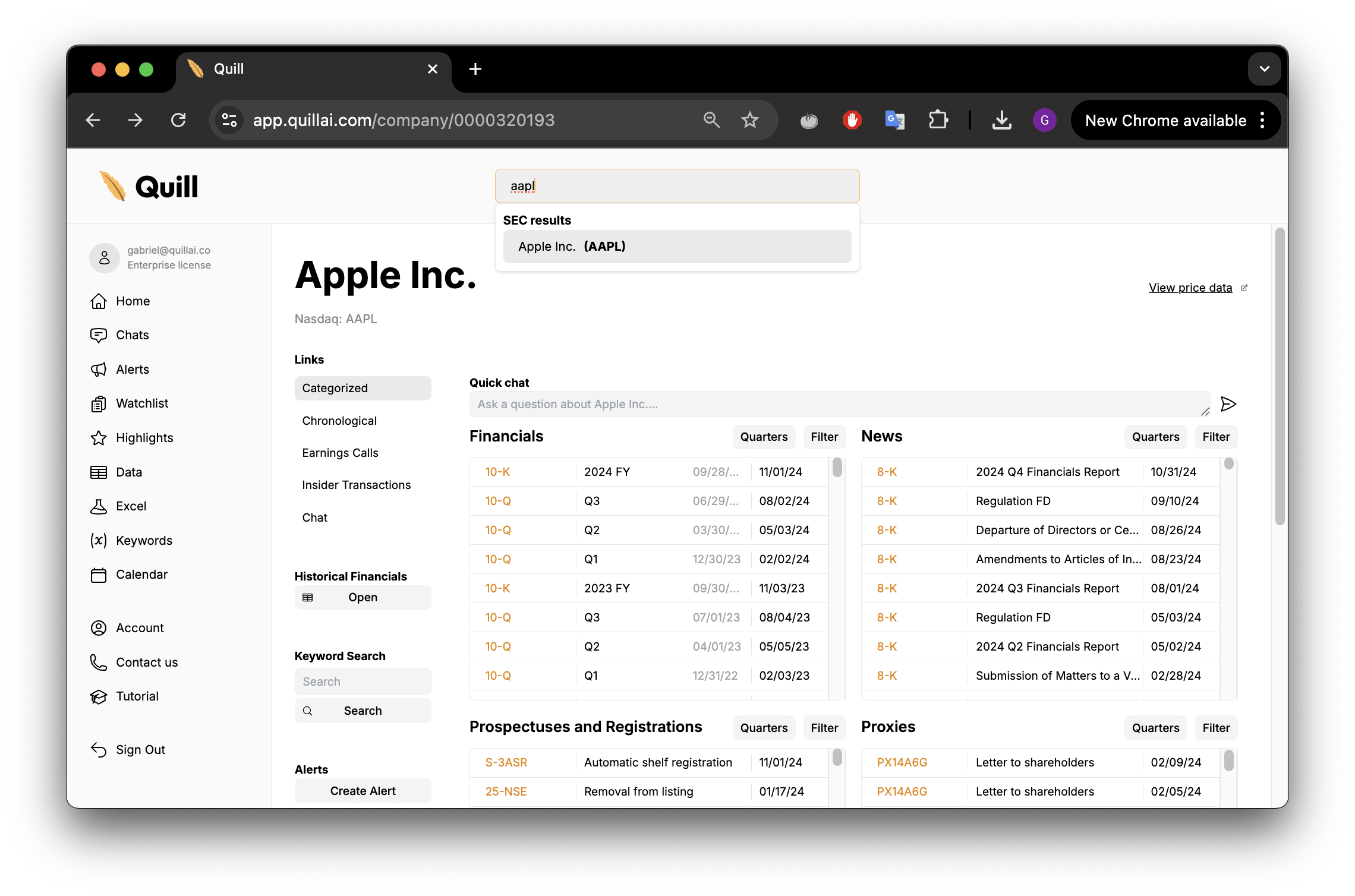The image size is (1355, 896).
Task: Open a new browser tab
Action: coord(475,69)
